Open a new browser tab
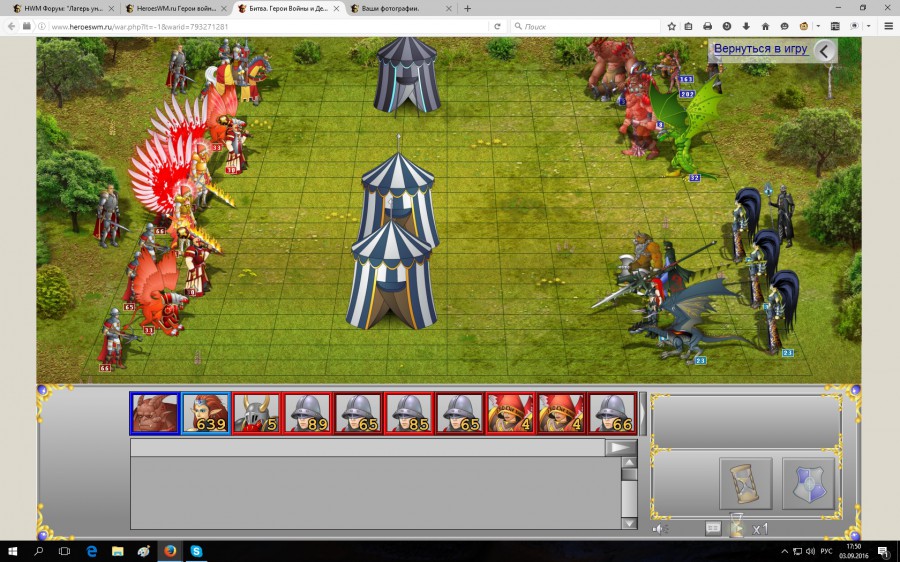 pos(467,9)
